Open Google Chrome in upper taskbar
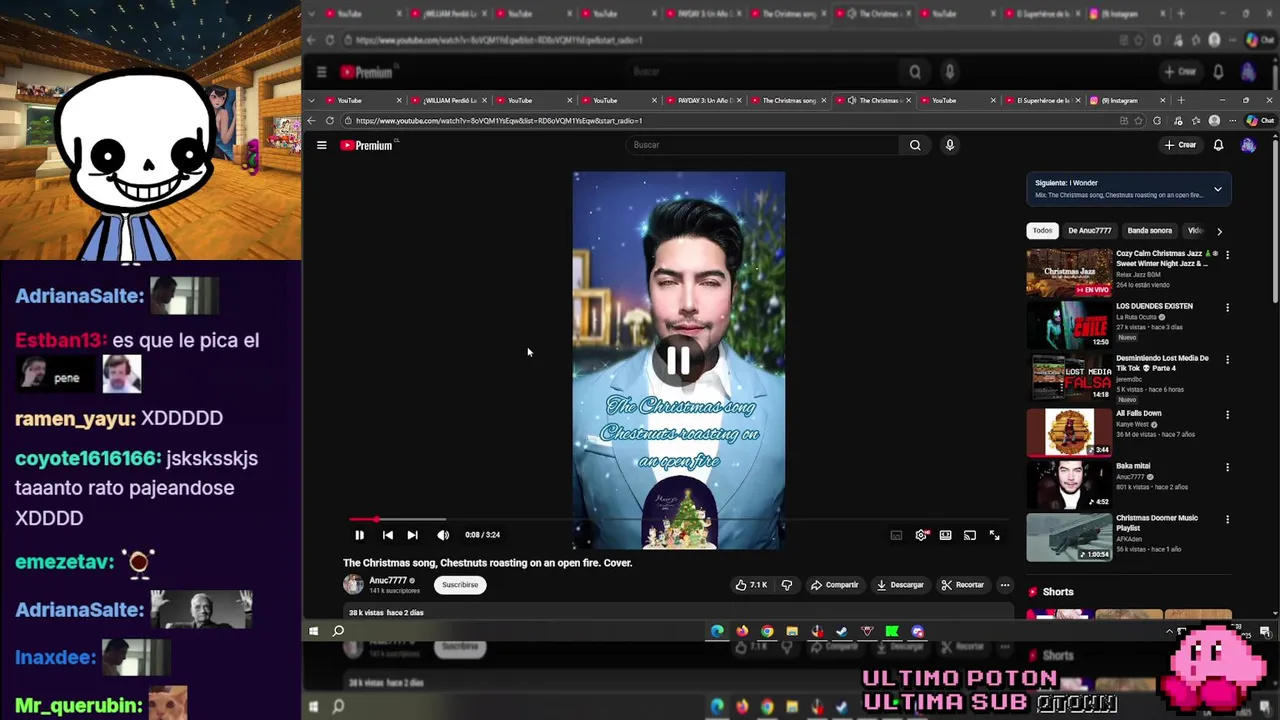This screenshot has width=1280, height=720. pos(767,631)
